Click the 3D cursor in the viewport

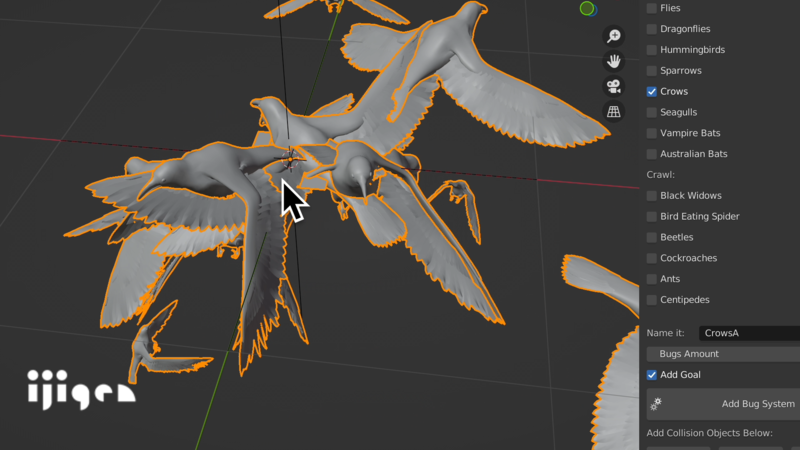pyautogui.click(x=290, y=160)
